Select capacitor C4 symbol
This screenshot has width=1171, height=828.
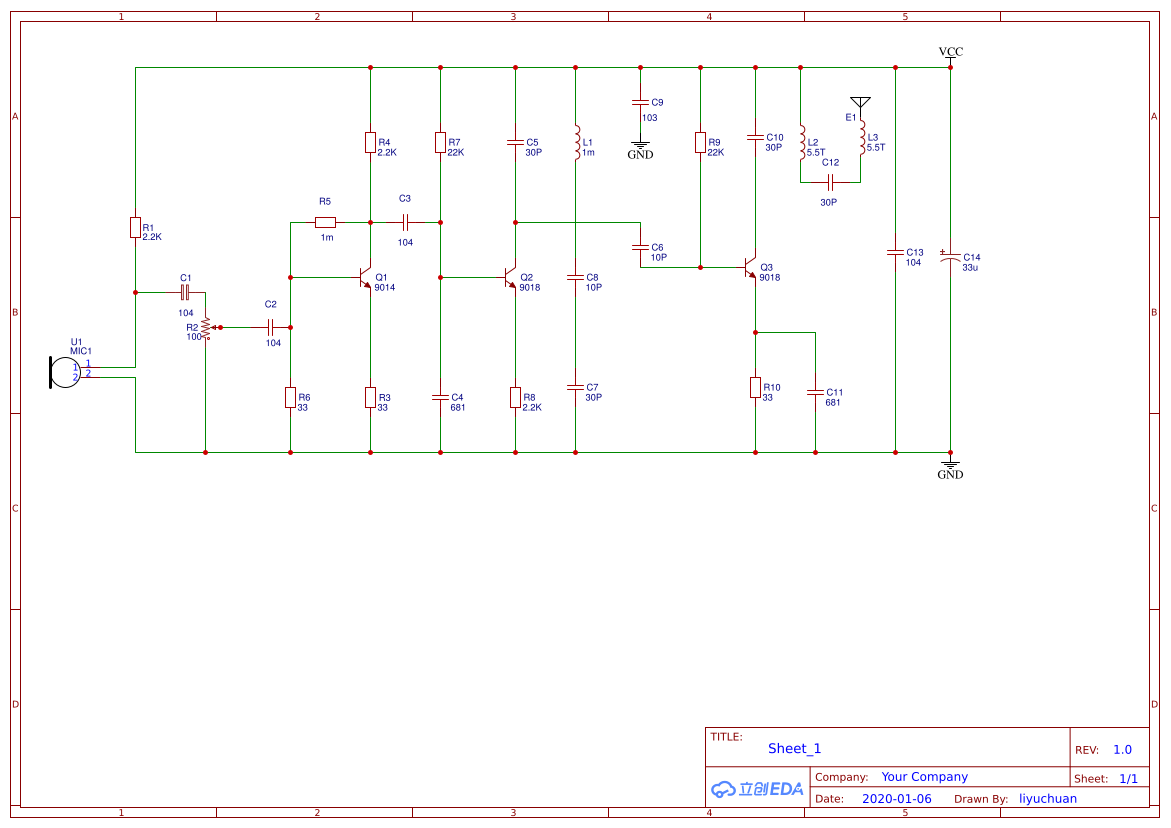coord(441,397)
